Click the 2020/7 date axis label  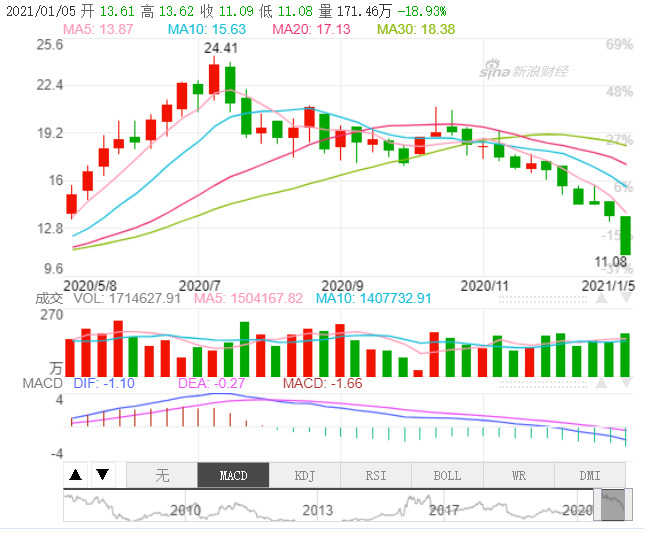tap(200, 285)
